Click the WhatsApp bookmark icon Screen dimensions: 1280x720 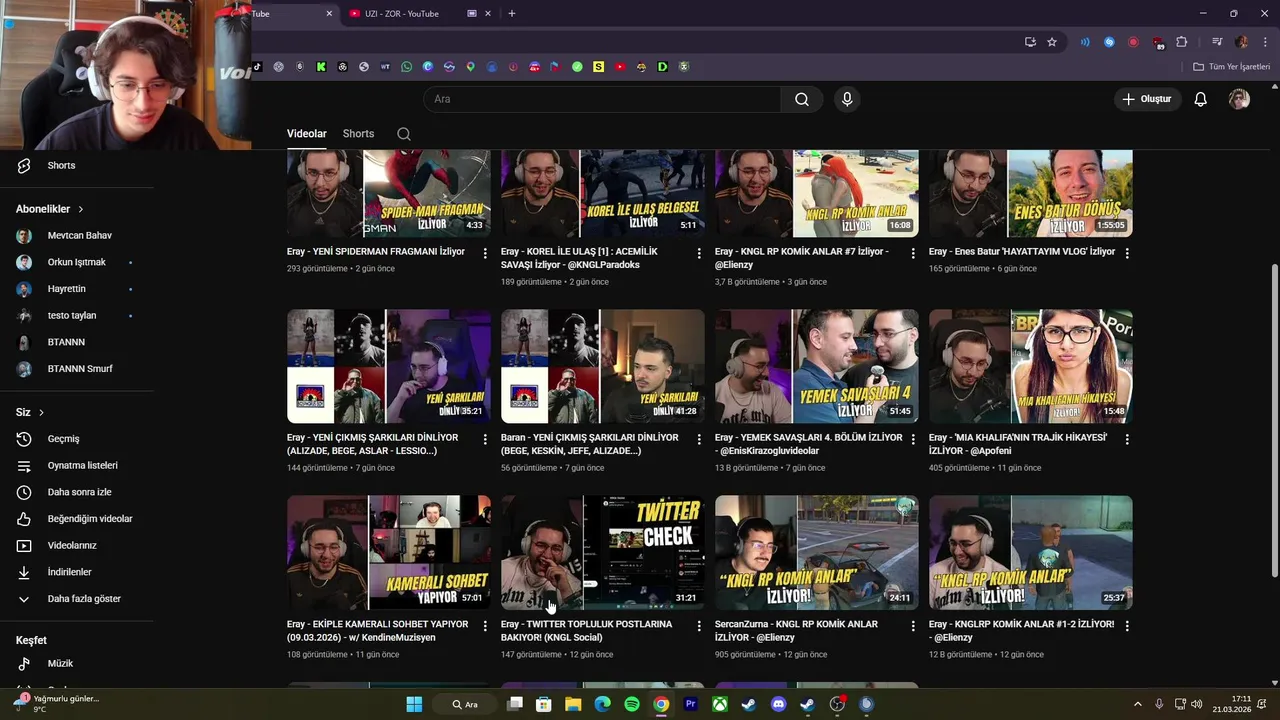tap(406, 67)
